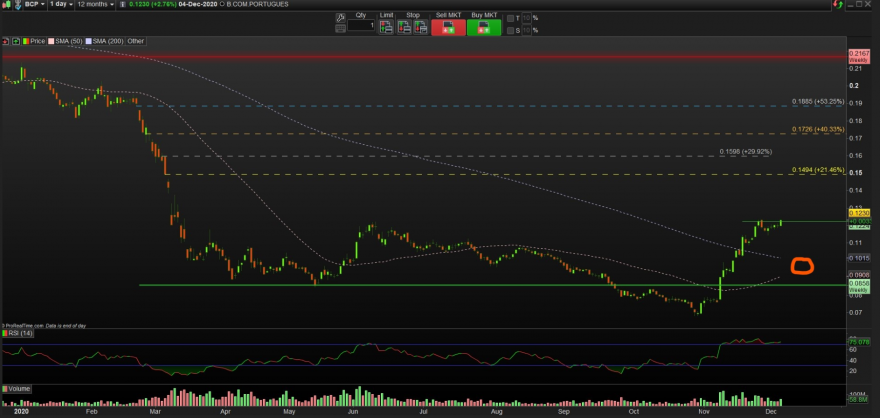
Task: Enable the T percent checkbox
Action: 510,18
